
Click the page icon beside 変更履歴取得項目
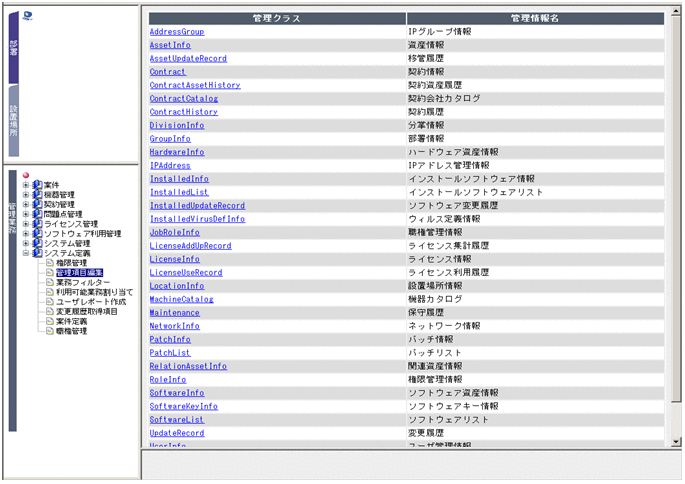[49, 311]
